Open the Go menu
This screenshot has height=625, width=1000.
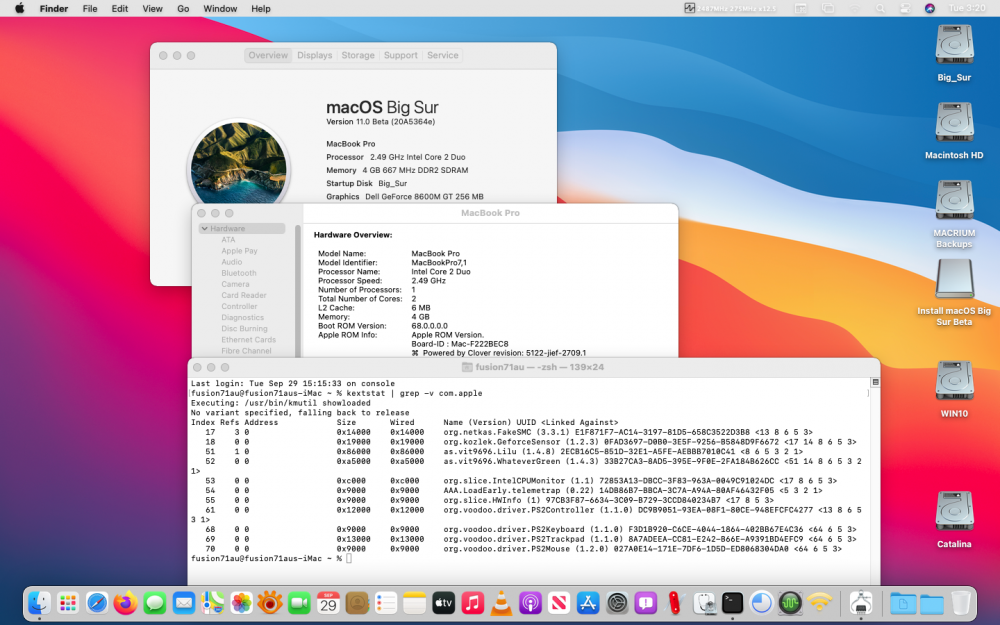point(183,8)
